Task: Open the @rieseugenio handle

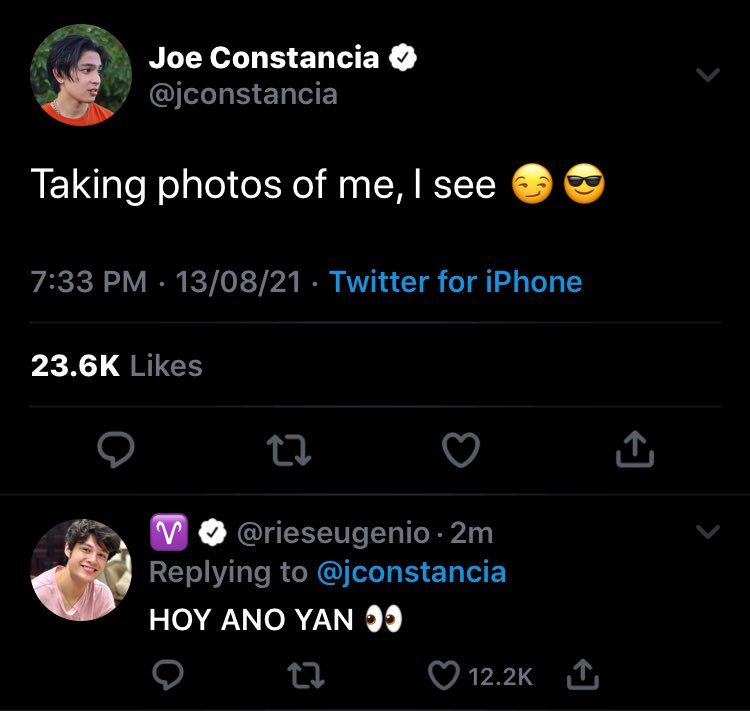Action: (333, 533)
